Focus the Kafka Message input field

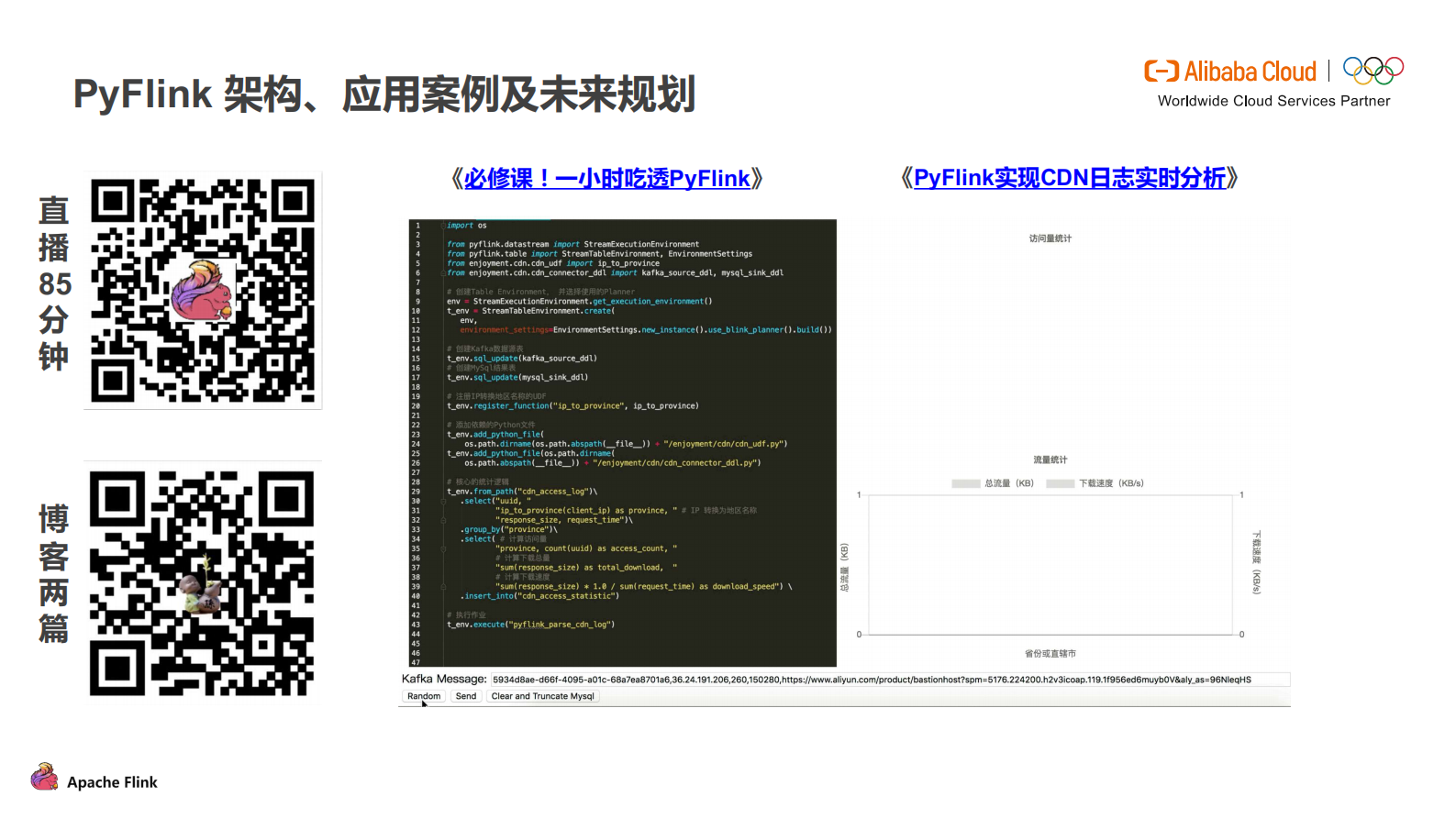point(890,680)
